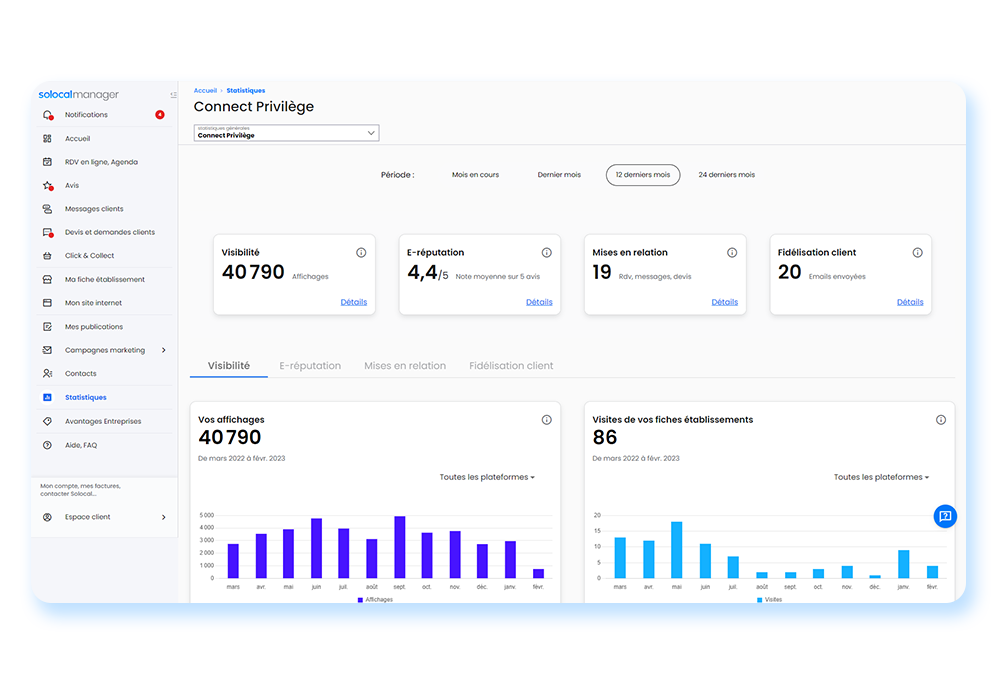Switch to the Mises en relation tab
This screenshot has width=1000, height=700.
point(405,366)
